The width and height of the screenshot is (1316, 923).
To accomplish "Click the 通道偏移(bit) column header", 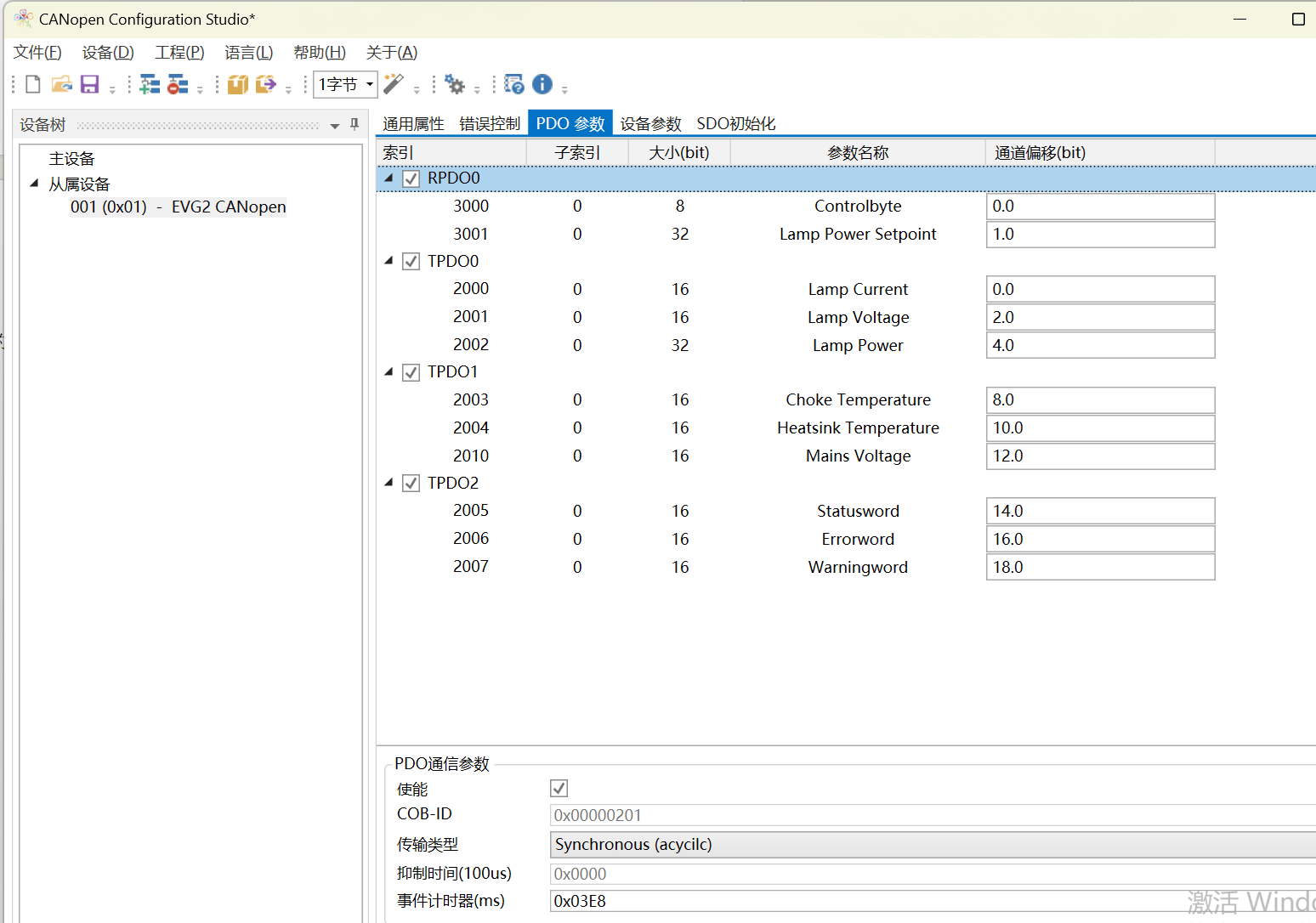I will (1100, 152).
